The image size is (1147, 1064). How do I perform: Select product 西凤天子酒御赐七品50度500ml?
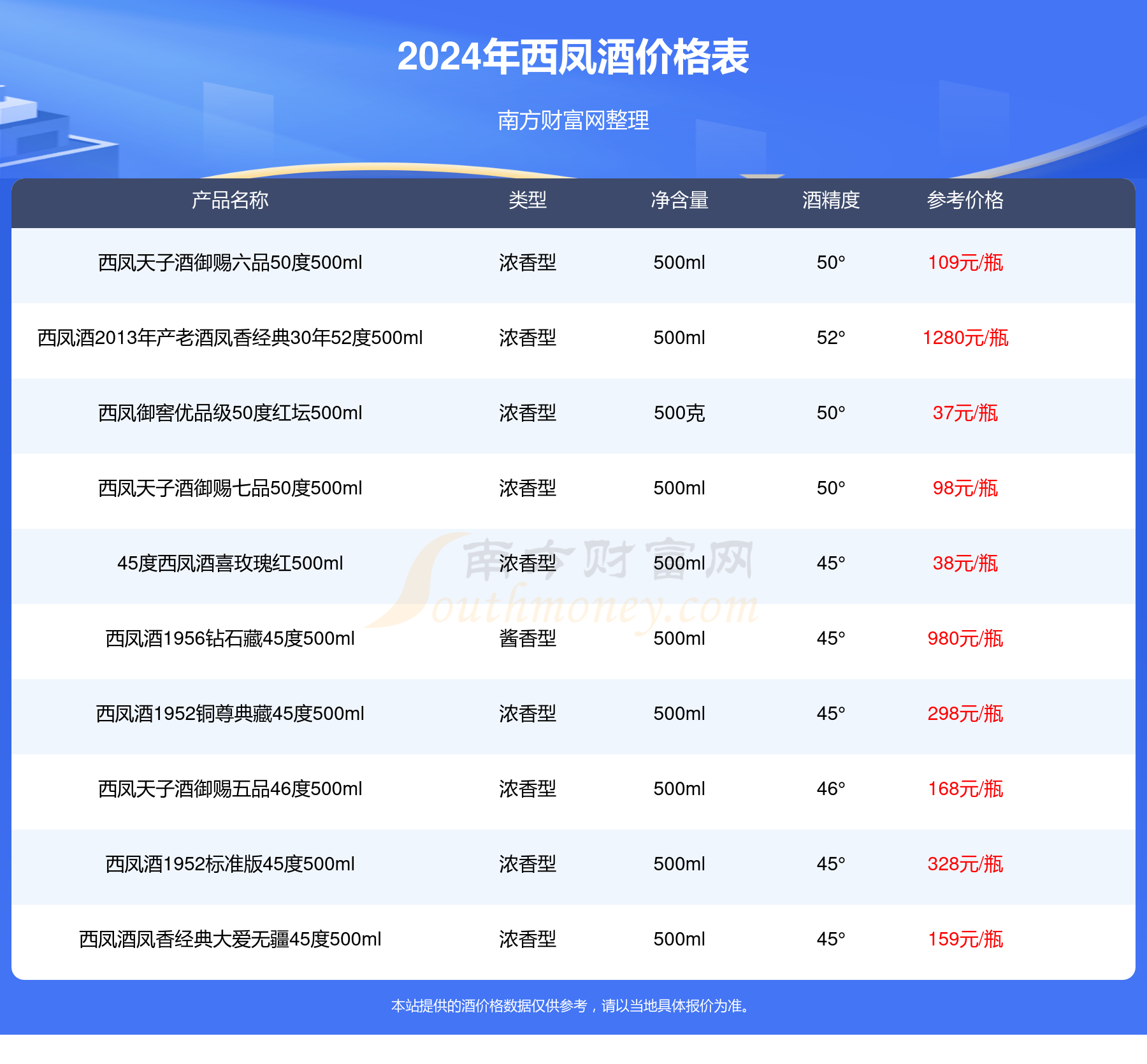230,488
